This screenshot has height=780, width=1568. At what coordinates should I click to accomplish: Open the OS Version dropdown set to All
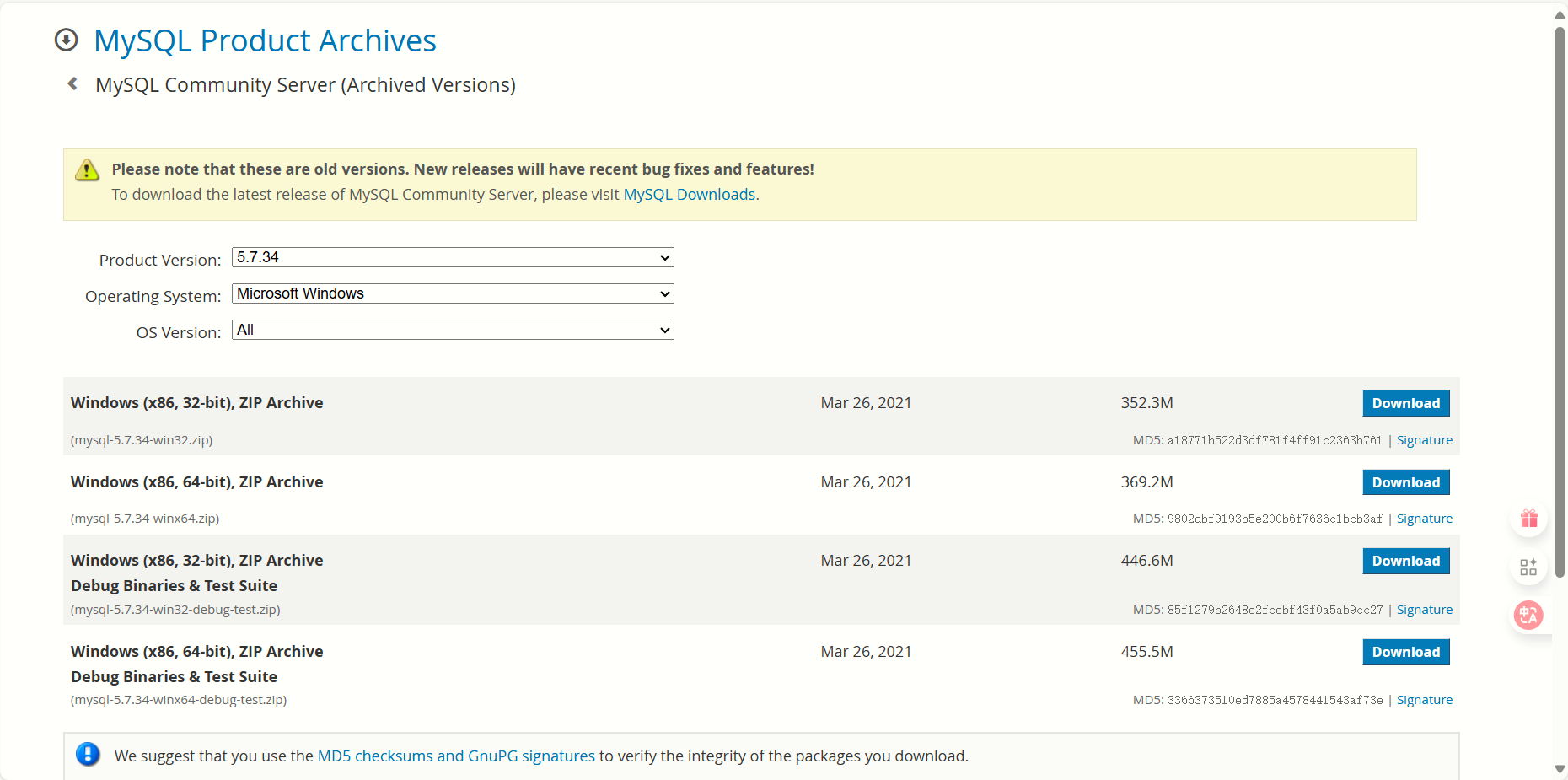tap(453, 330)
